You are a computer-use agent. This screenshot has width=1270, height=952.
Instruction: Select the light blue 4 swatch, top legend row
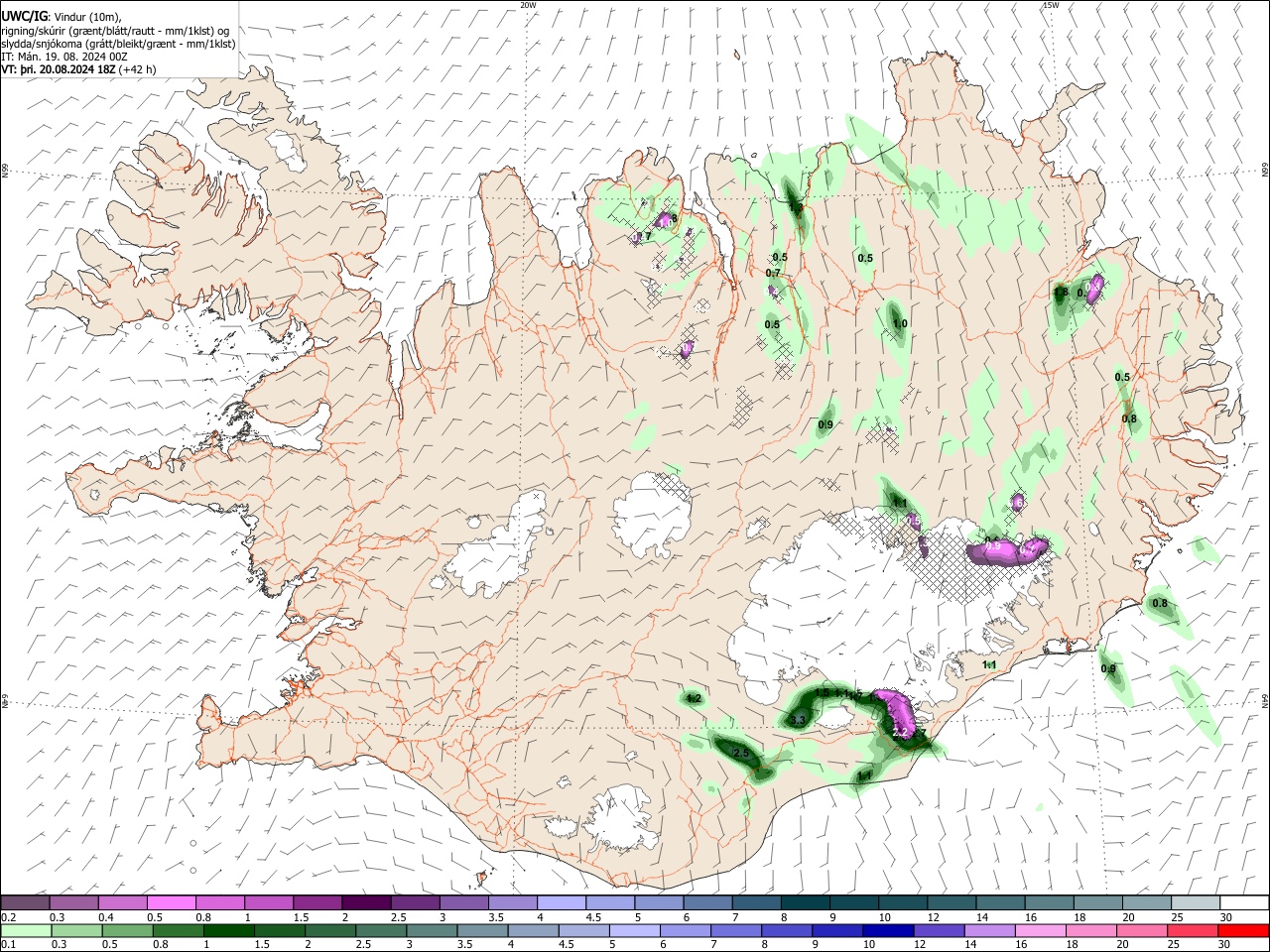click(x=562, y=902)
